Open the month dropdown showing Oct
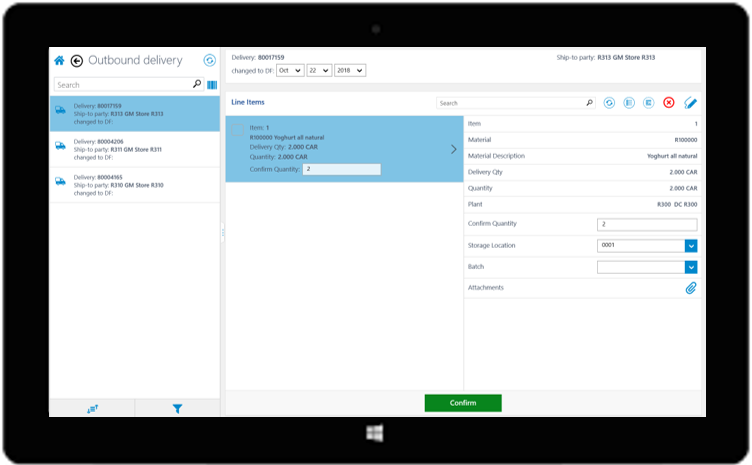 click(x=290, y=71)
